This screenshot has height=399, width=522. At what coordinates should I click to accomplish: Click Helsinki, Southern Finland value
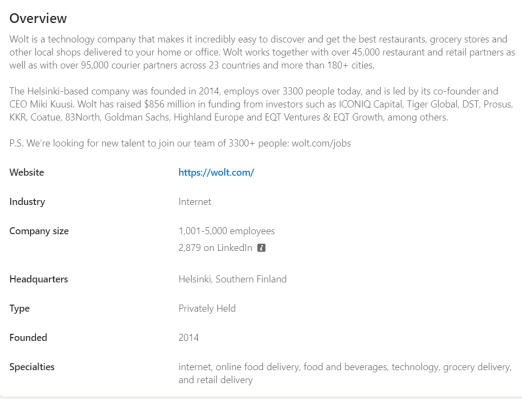click(232, 279)
